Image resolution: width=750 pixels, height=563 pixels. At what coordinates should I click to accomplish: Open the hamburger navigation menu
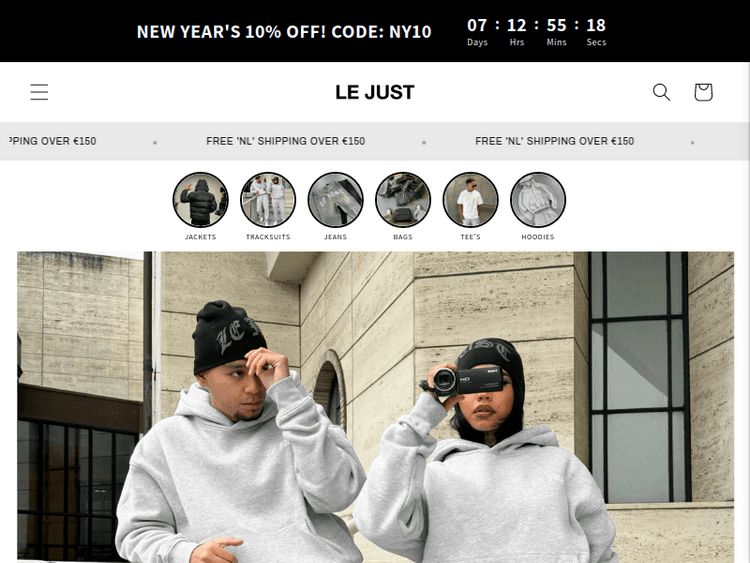pos(39,92)
